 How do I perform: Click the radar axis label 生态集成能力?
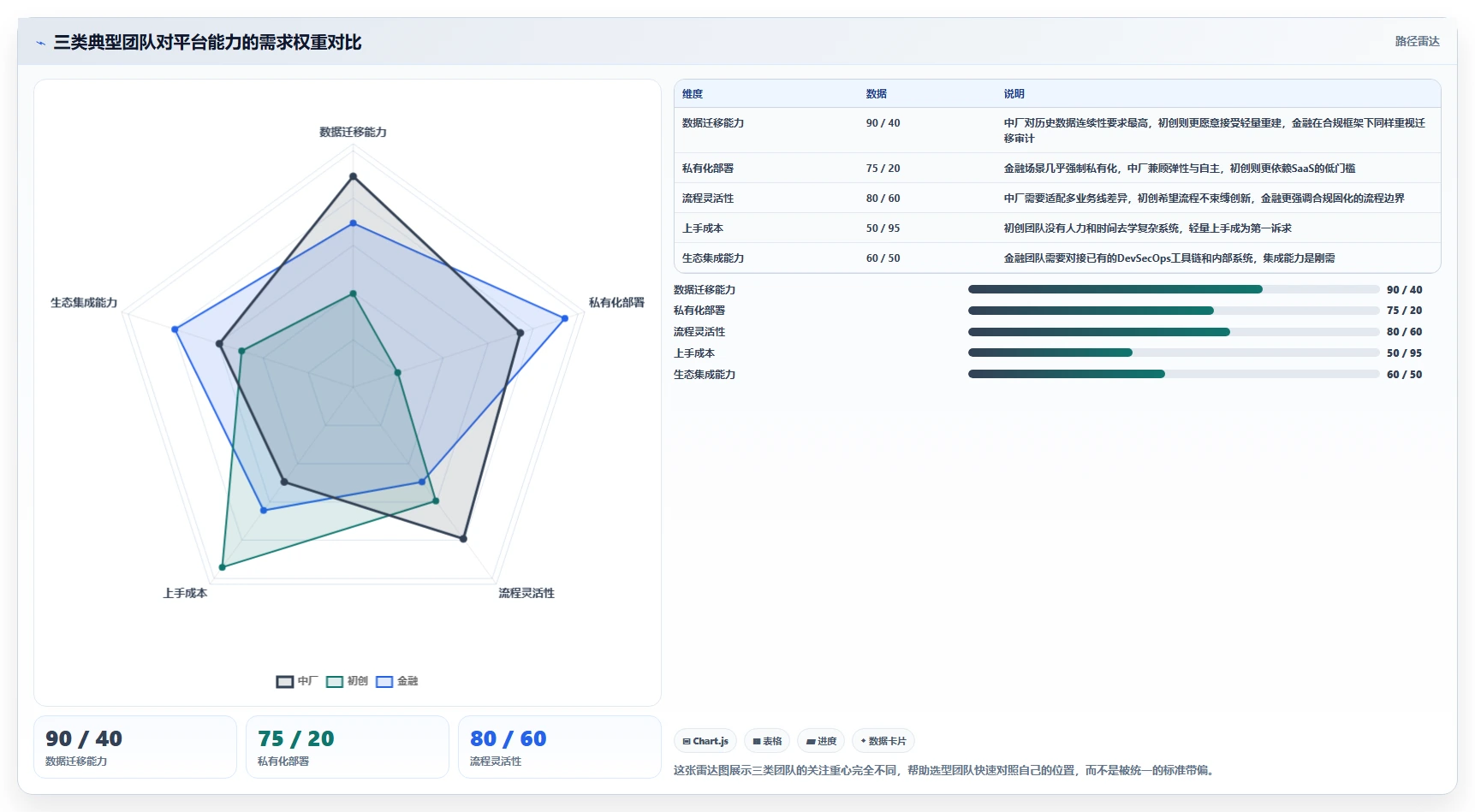coord(84,303)
